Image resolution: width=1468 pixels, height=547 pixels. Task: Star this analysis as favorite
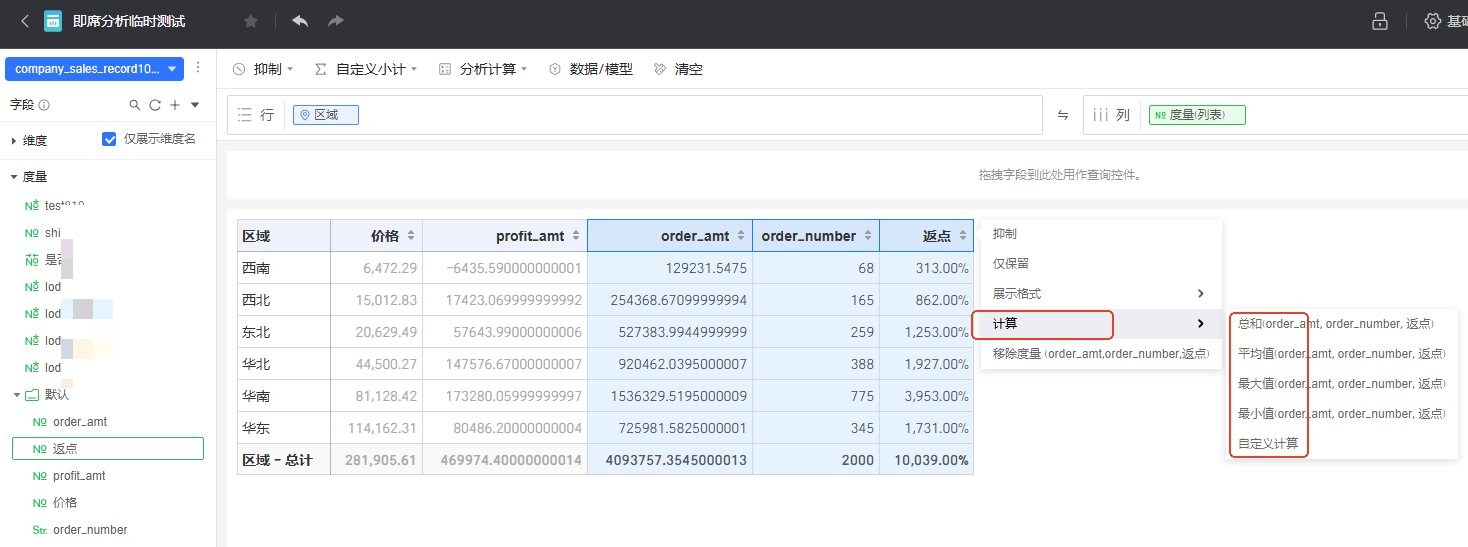pyautogui.click(x=250, y=21)
